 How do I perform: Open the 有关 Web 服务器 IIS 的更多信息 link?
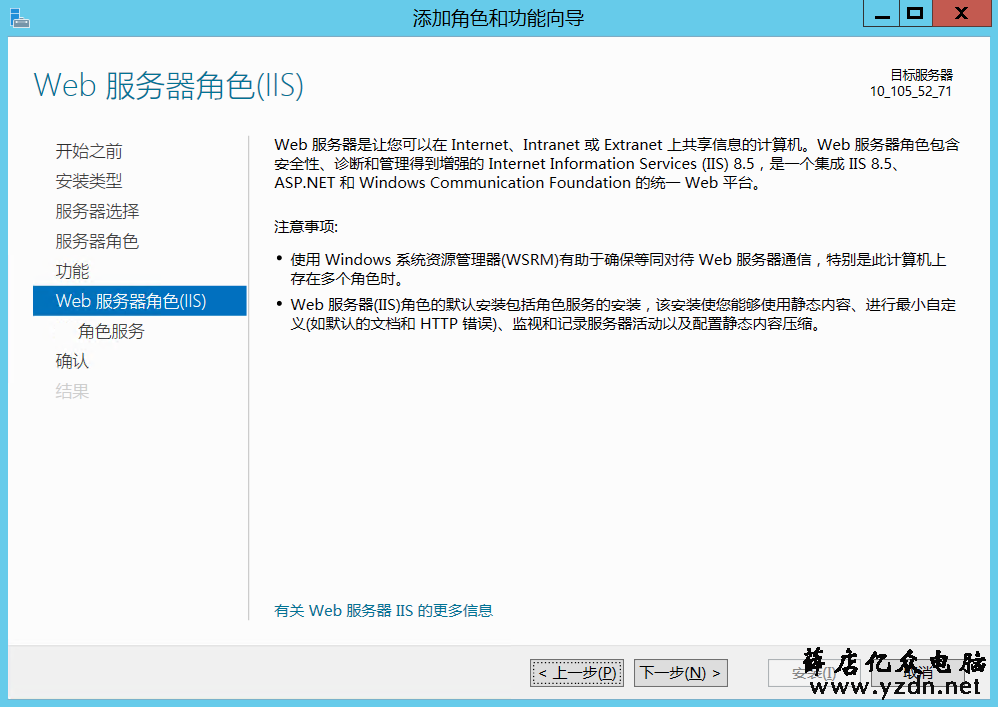coord(383,610)
